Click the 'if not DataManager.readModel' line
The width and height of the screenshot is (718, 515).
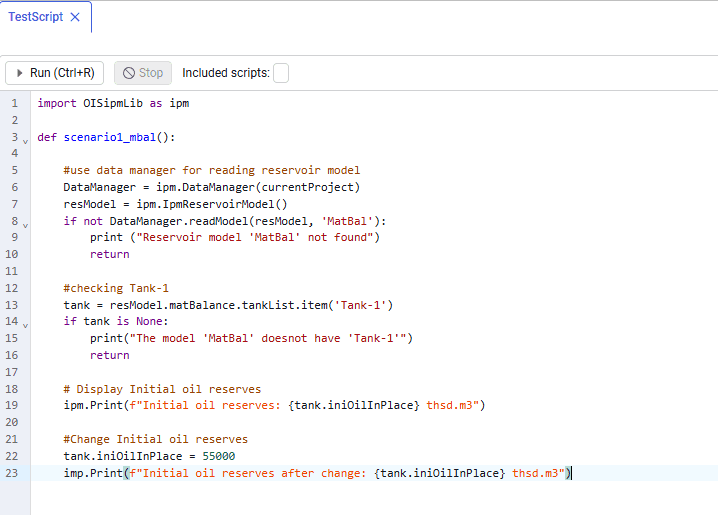[x=225, y=221]
